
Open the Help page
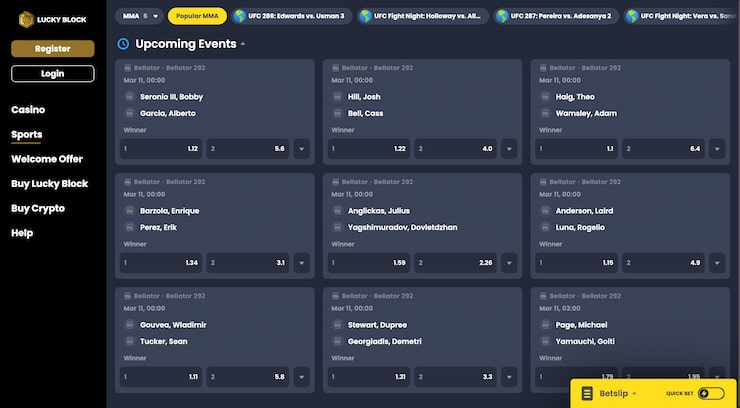(x=22, y=233)
